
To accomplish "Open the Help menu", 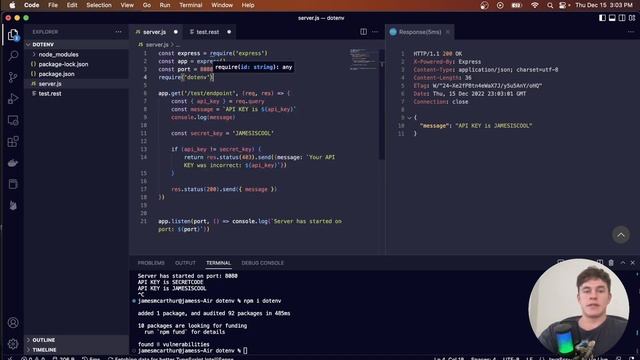I will (x=248, y=5).
